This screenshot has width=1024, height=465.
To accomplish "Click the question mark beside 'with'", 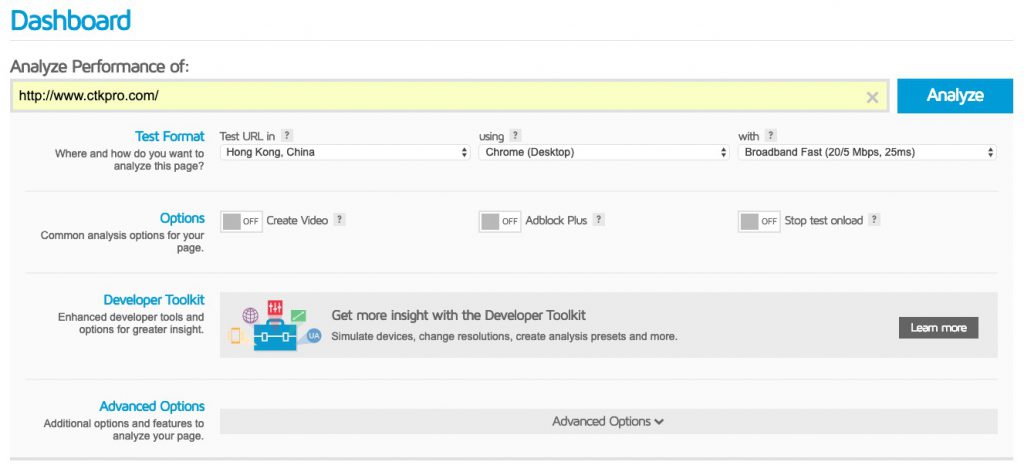I will pyautogui.click(x=771, y=136).
